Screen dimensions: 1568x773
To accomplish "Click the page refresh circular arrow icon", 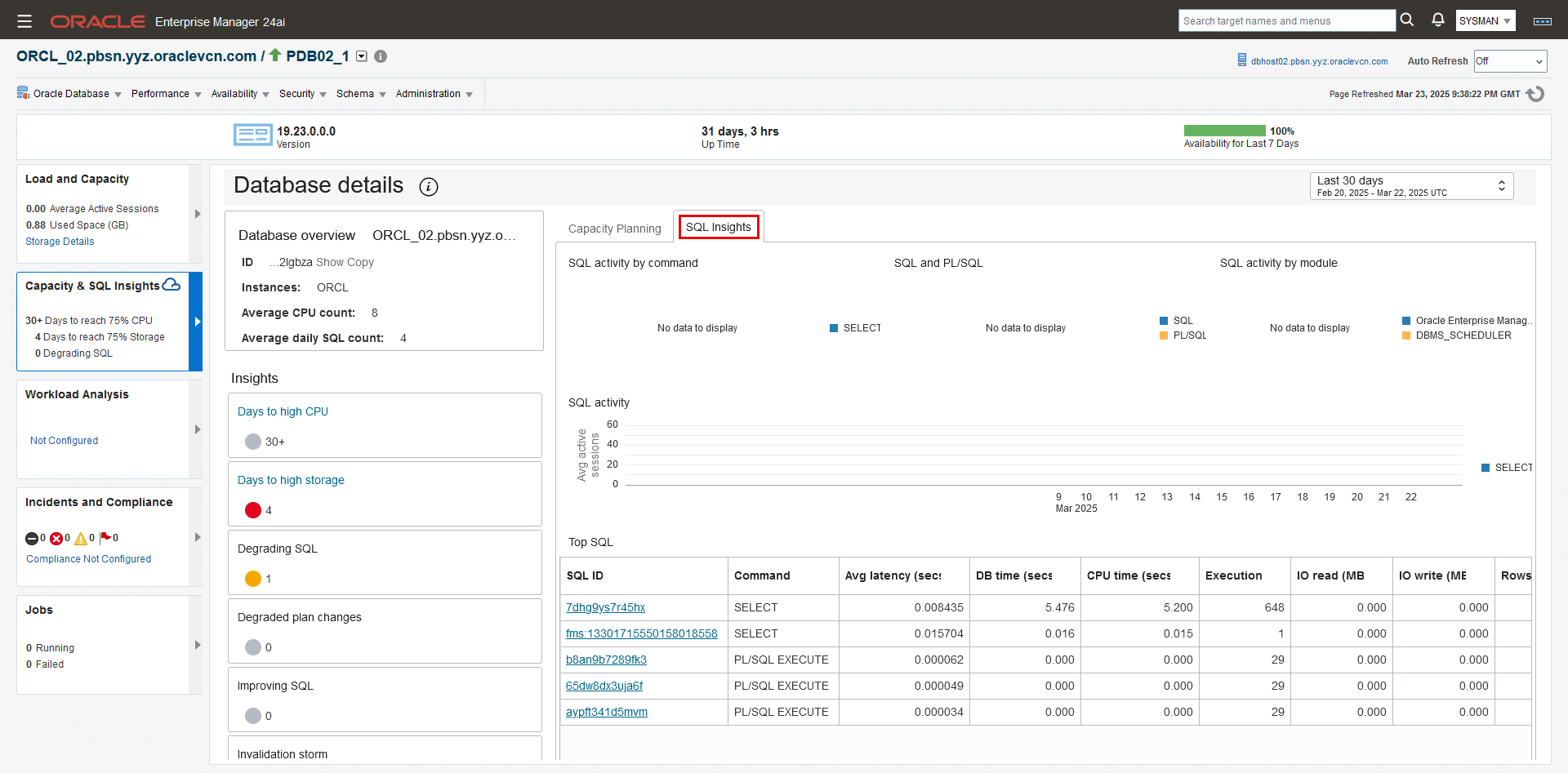I will pyautogui.click(x=1536, y=94).
